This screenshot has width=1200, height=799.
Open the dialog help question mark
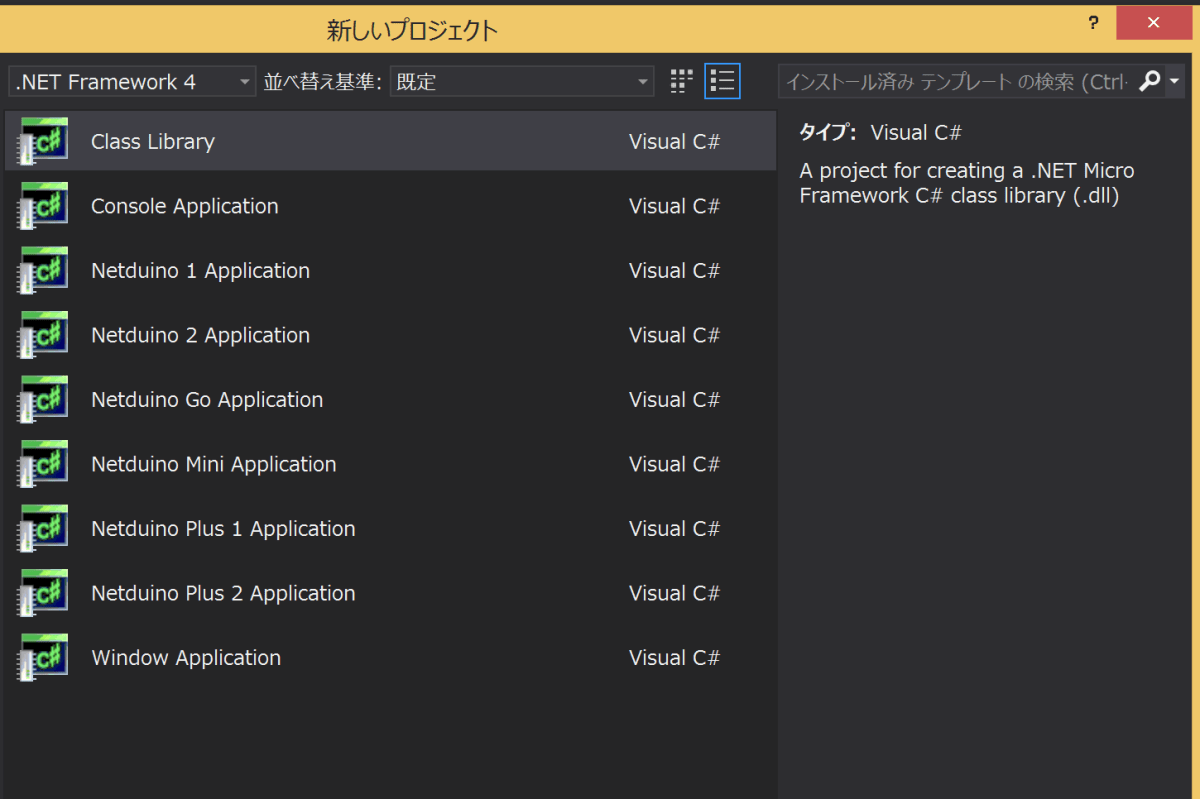pos(1093,22)
